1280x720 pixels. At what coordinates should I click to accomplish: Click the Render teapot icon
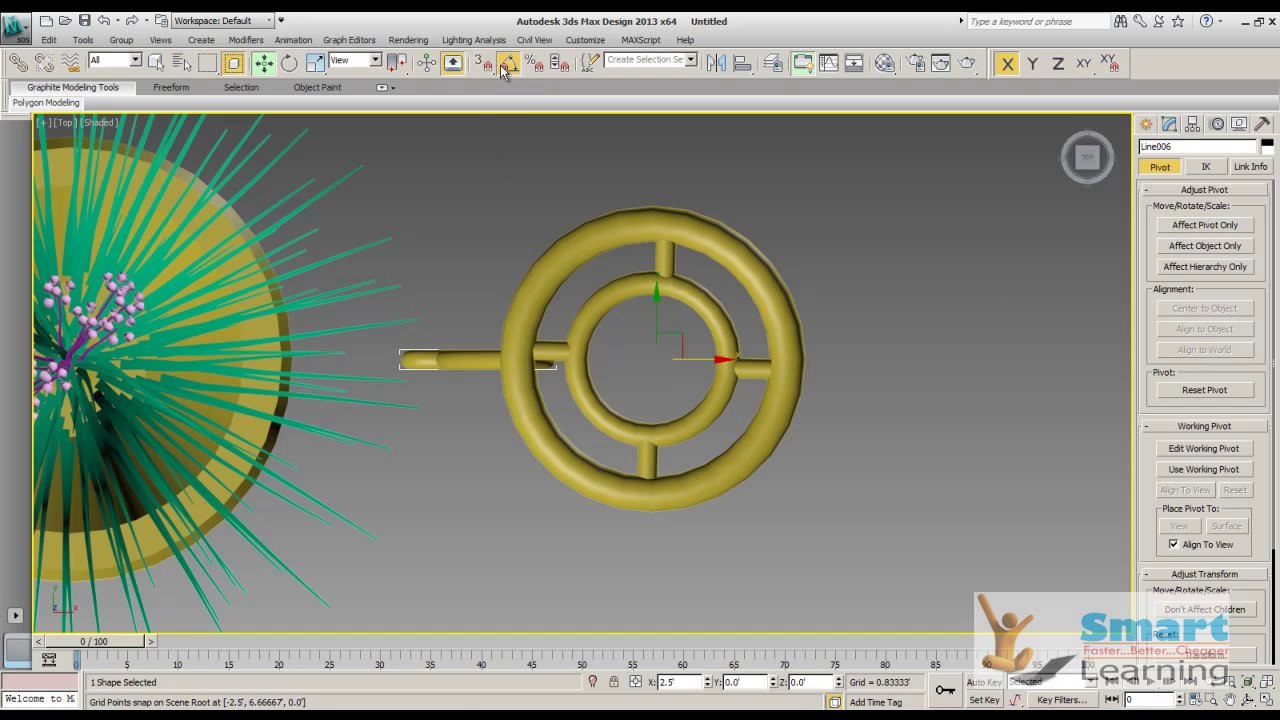(966, 63)
